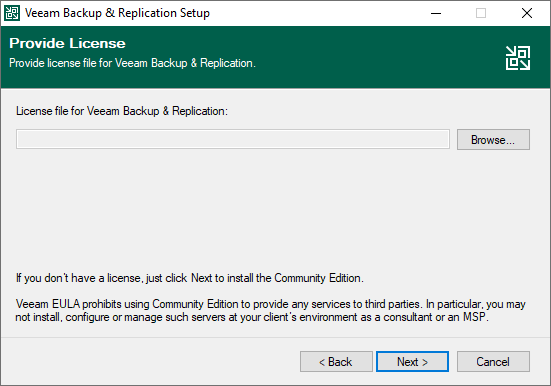The width and height of the screenshot is (551, 386).
Task: Return to previous step with < Back
Action: [x=336, y=361]
